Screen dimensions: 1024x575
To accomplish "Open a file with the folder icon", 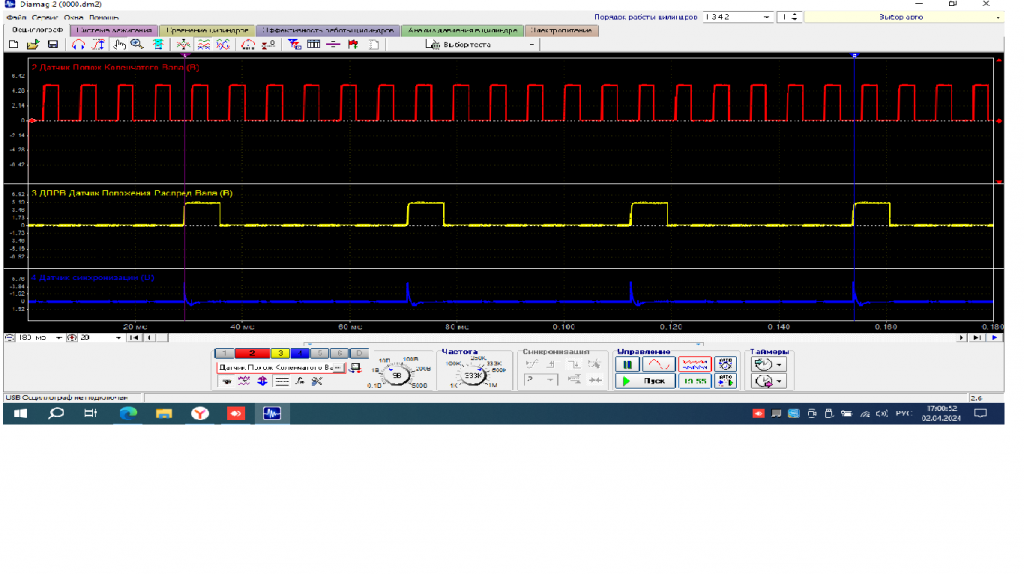I will 33,44.
